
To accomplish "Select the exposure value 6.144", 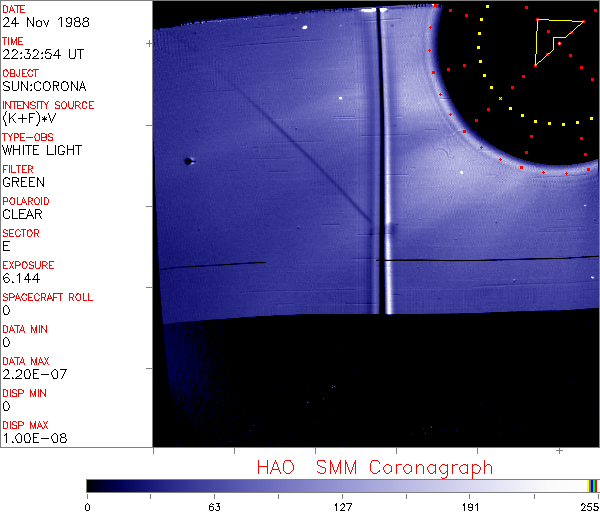I will (x=22, y=278).
